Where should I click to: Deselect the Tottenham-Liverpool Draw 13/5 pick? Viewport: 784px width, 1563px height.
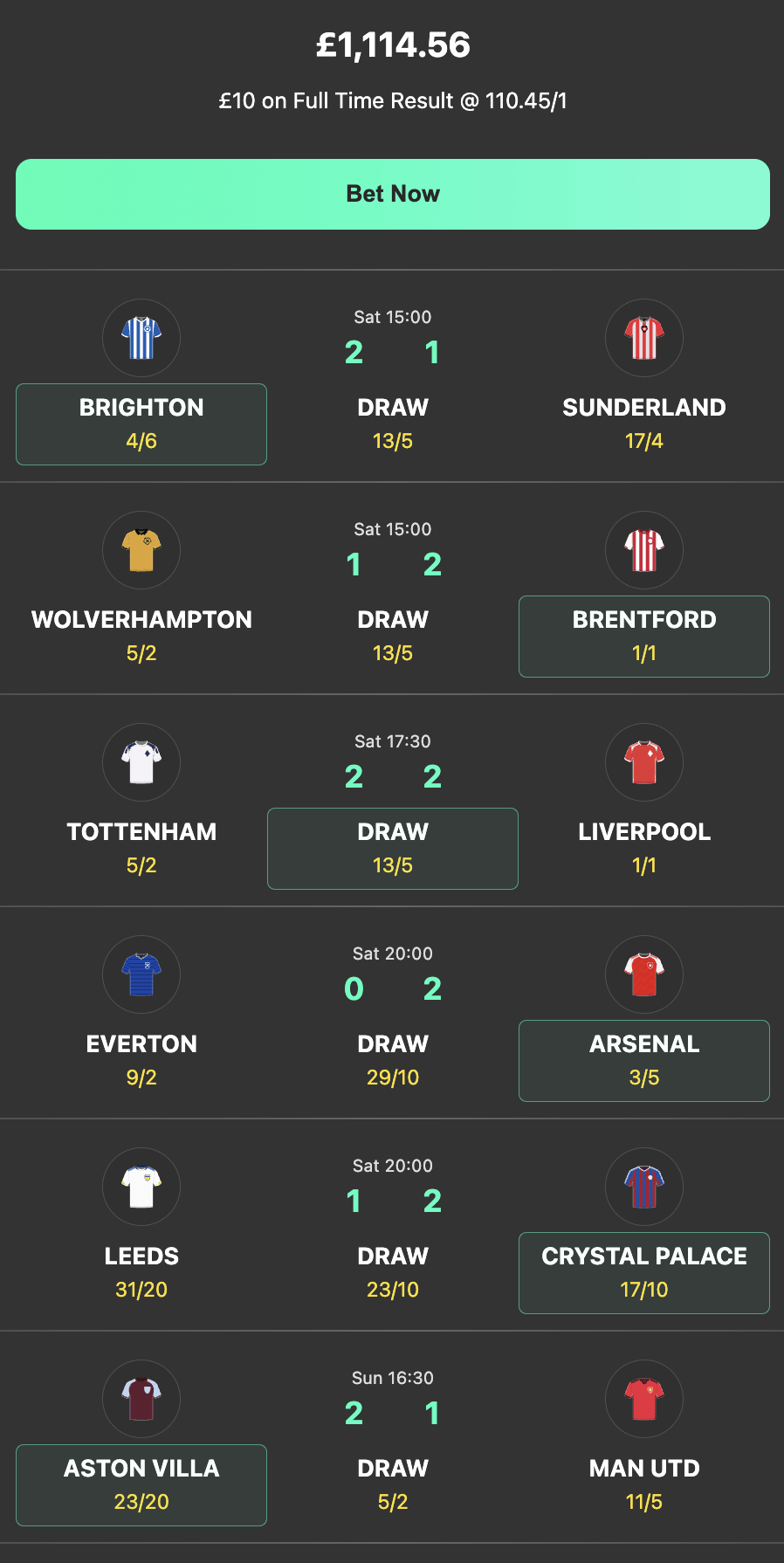click(392, 848)
